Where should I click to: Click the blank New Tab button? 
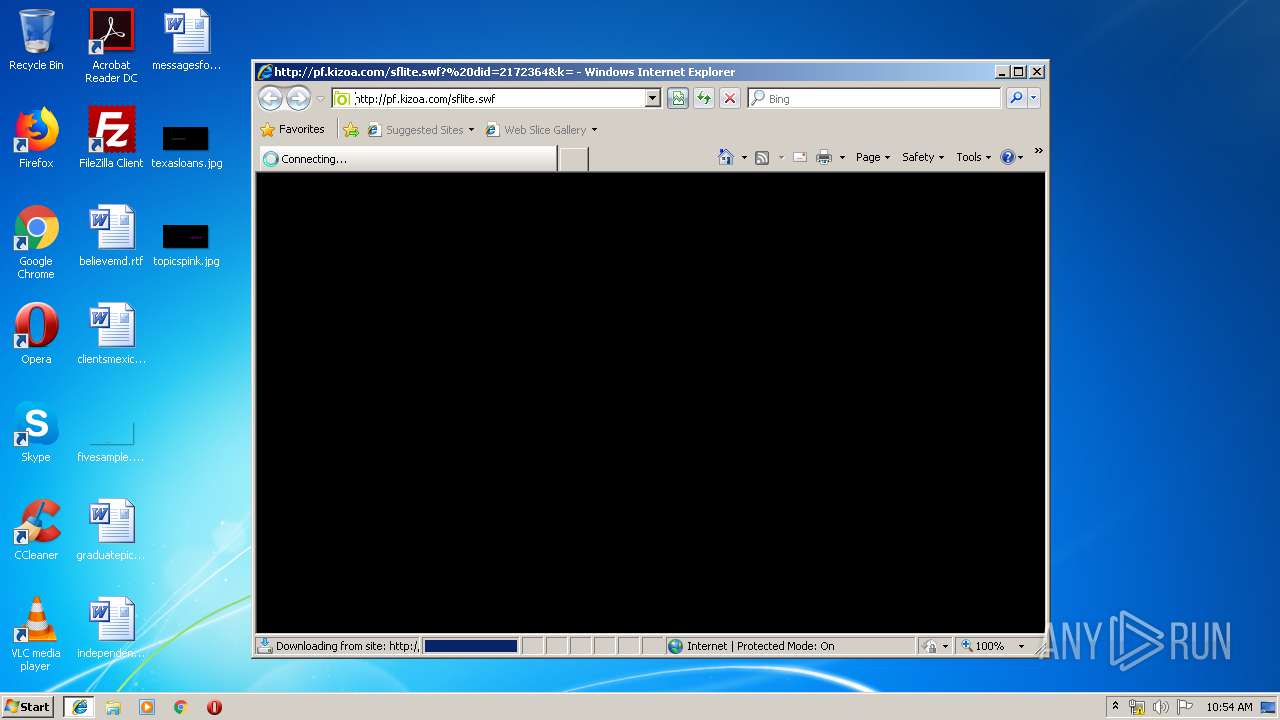pos(573,159)
